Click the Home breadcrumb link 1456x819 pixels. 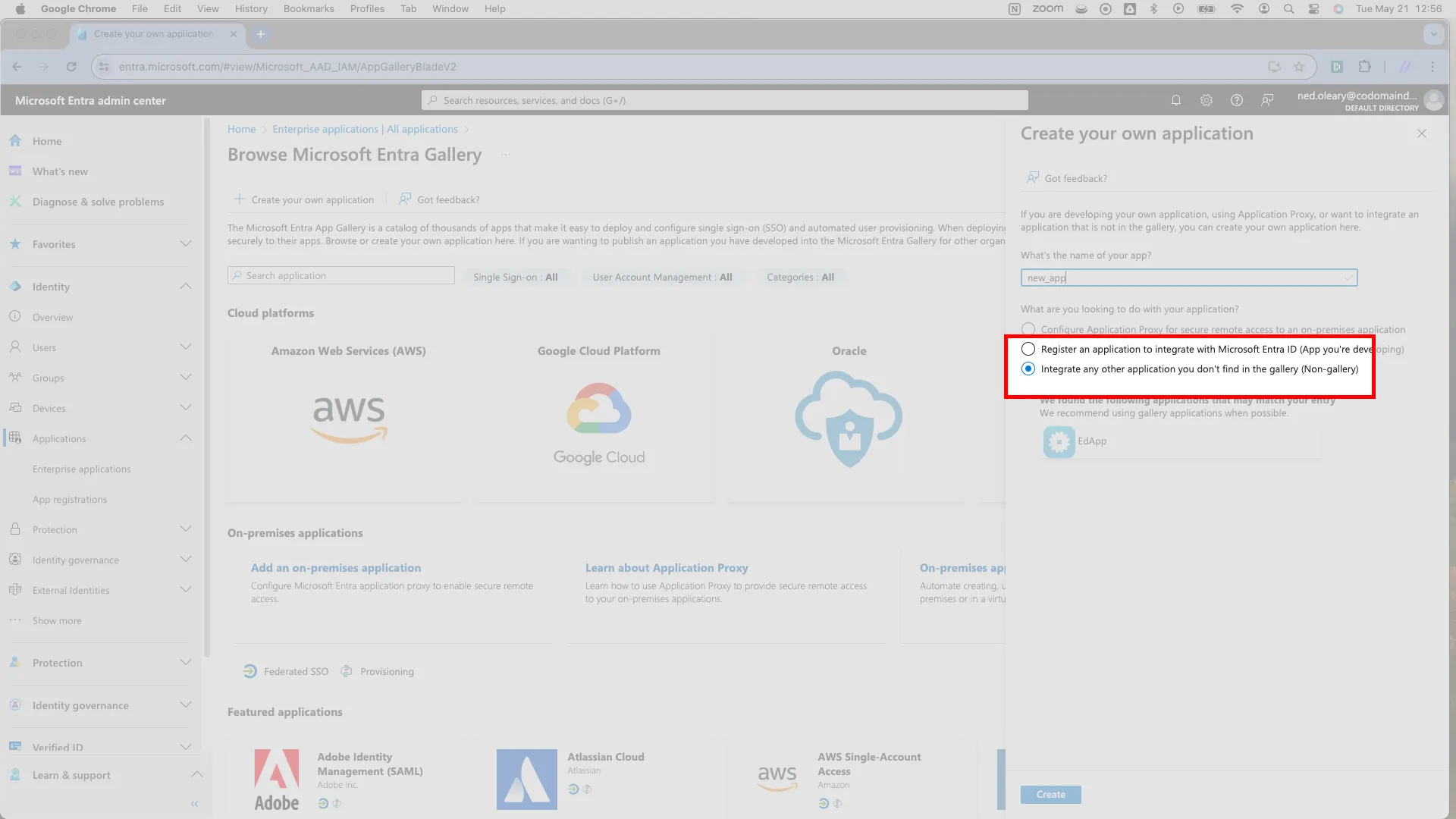(242, 130)
